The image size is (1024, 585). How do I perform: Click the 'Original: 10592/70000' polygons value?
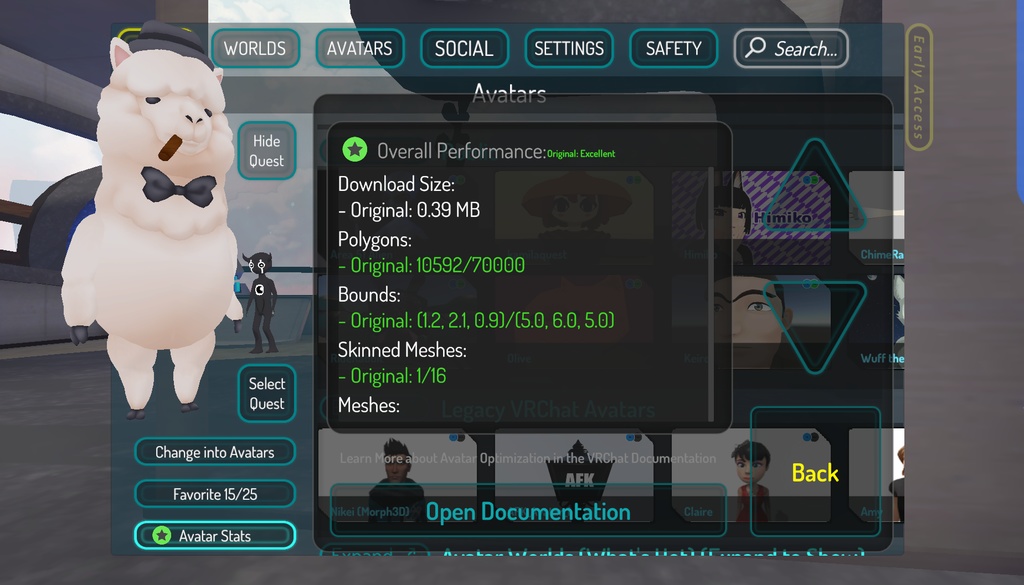[432, 265]
